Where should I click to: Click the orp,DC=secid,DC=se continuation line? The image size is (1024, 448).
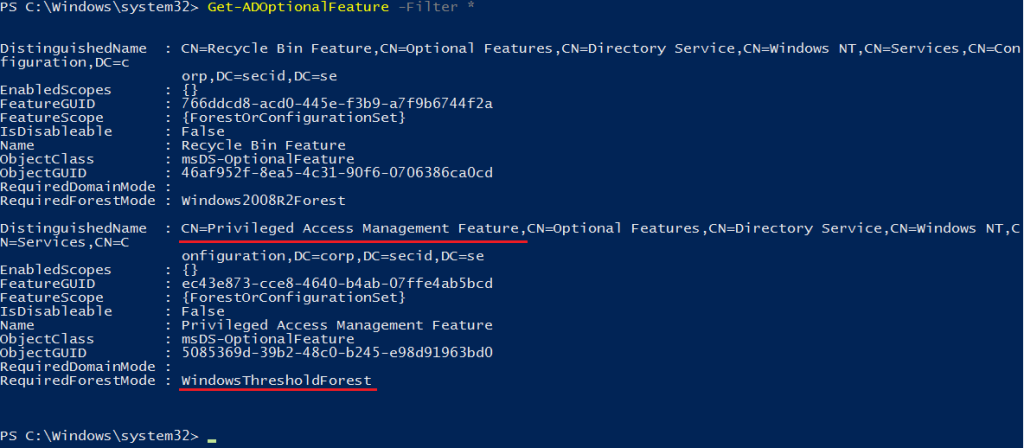[x=259, y=76]
